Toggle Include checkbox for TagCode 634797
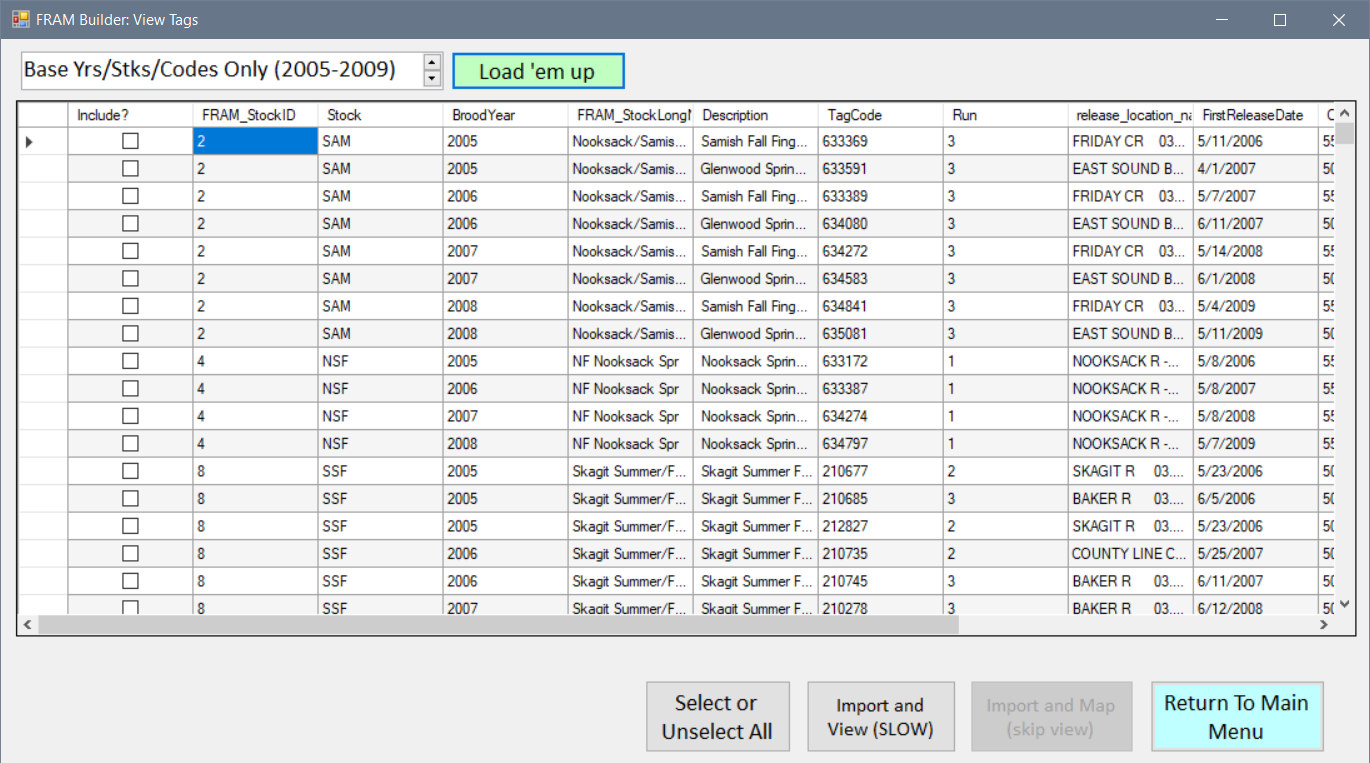 tap(130, 444)
